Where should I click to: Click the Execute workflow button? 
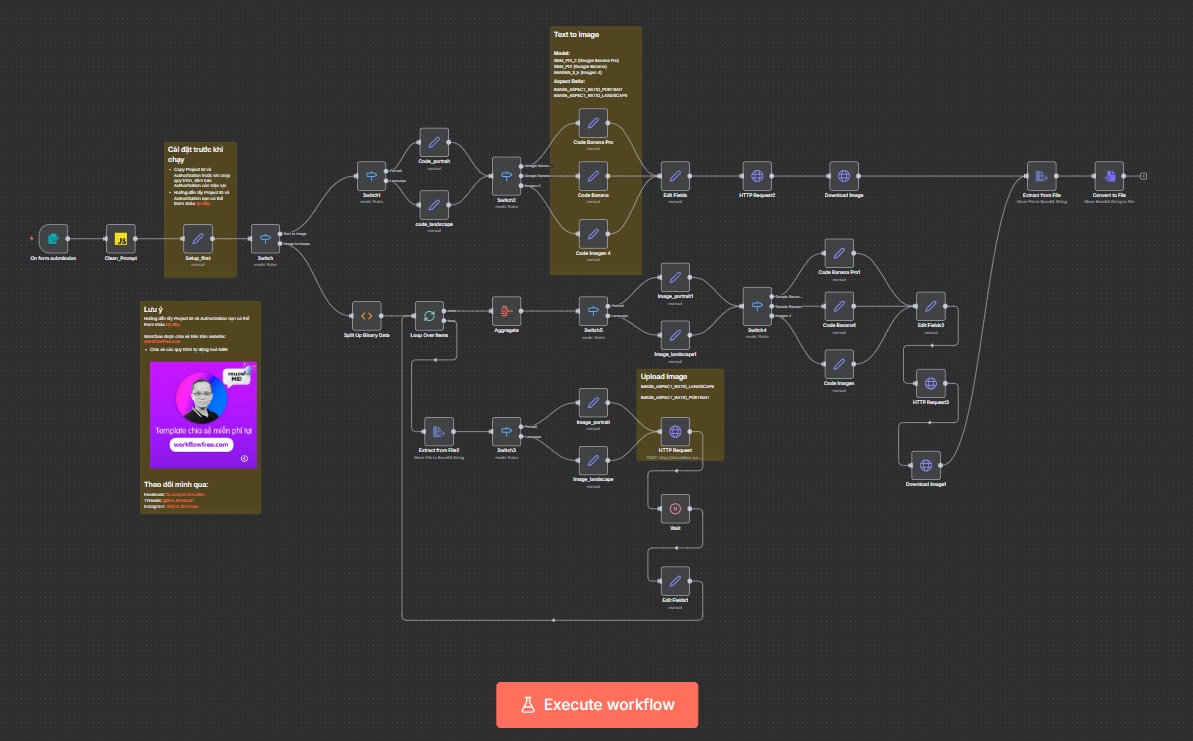tap(597, 705)
